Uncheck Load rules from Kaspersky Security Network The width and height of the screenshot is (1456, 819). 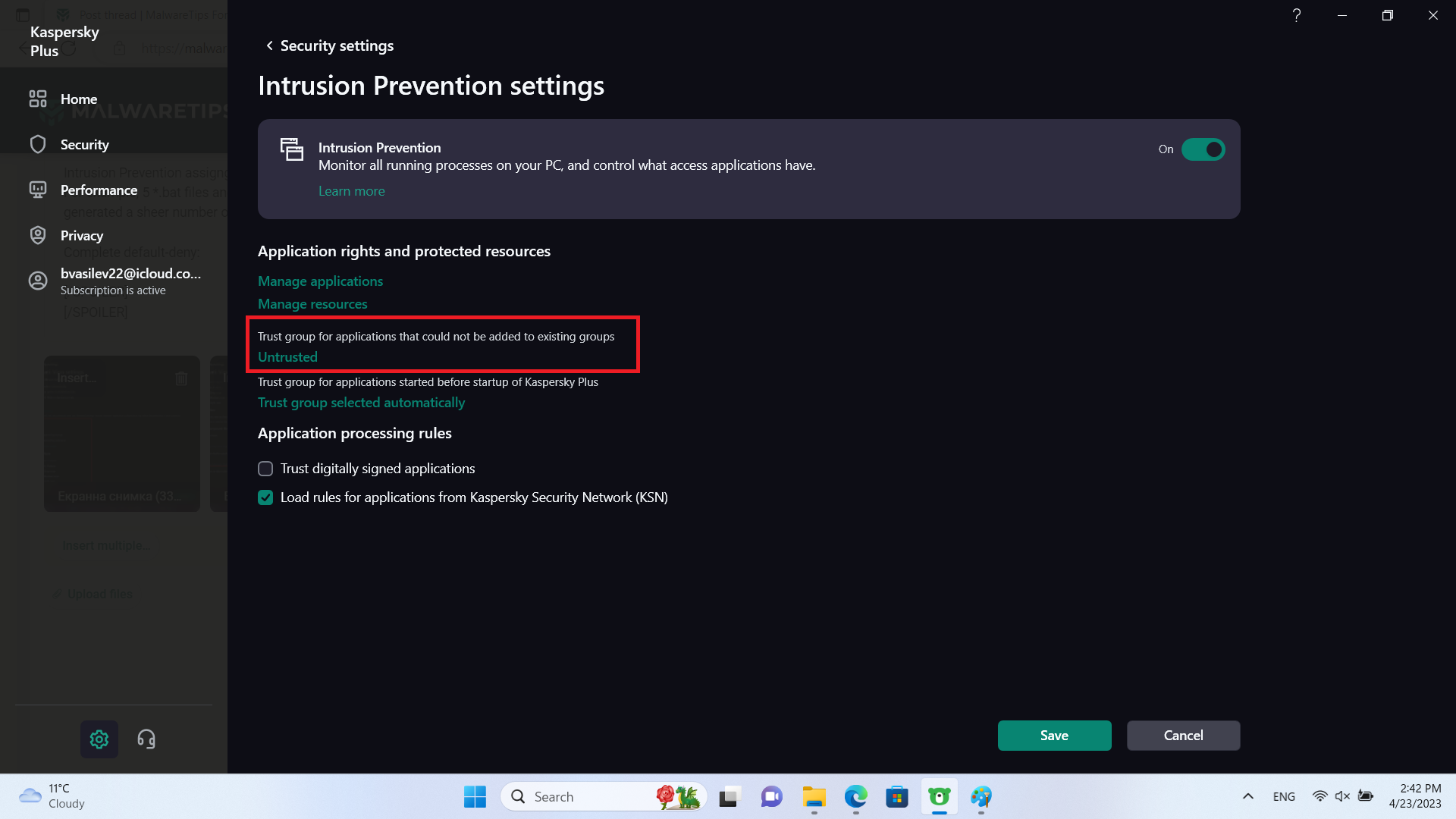coord(265,497)
